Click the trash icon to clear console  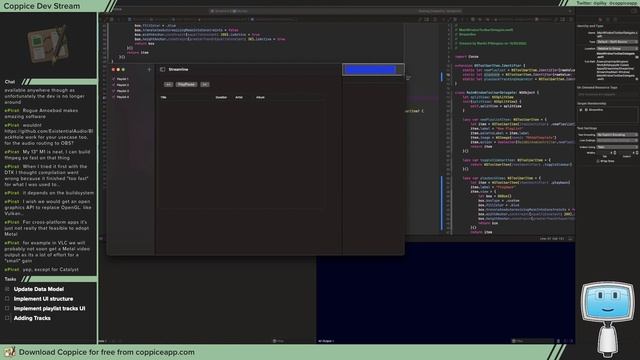click(558, 341)
